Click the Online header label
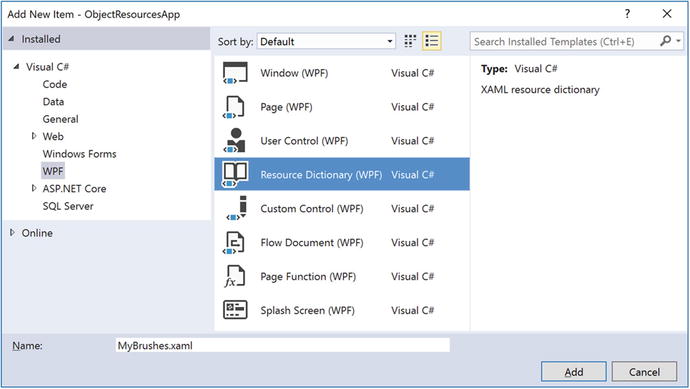 (37, 233)
